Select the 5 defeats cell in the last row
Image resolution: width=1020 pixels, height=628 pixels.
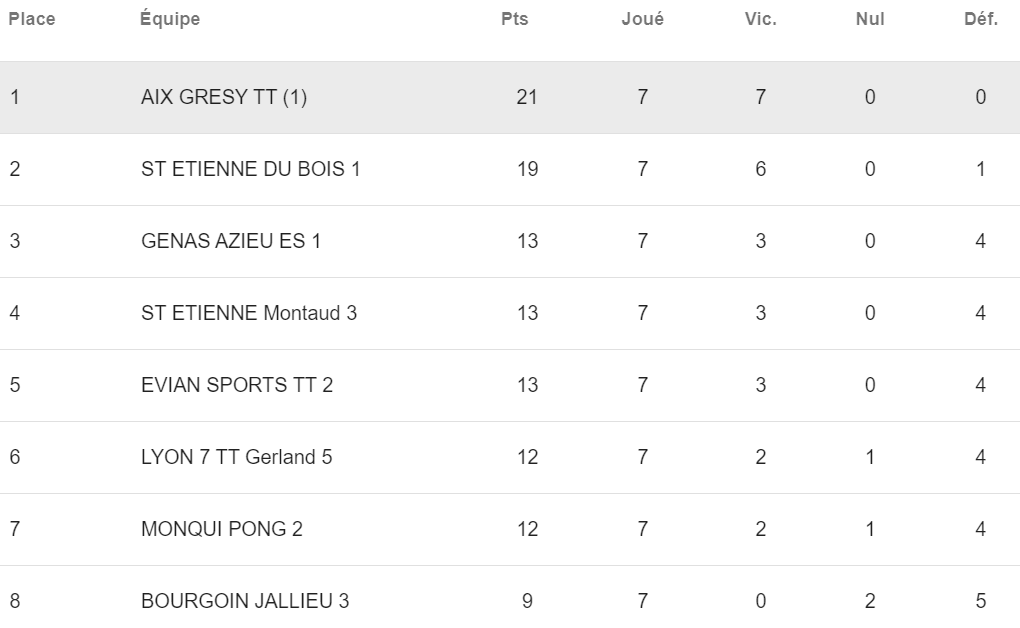pyautogui.click(x=981, y=601)
